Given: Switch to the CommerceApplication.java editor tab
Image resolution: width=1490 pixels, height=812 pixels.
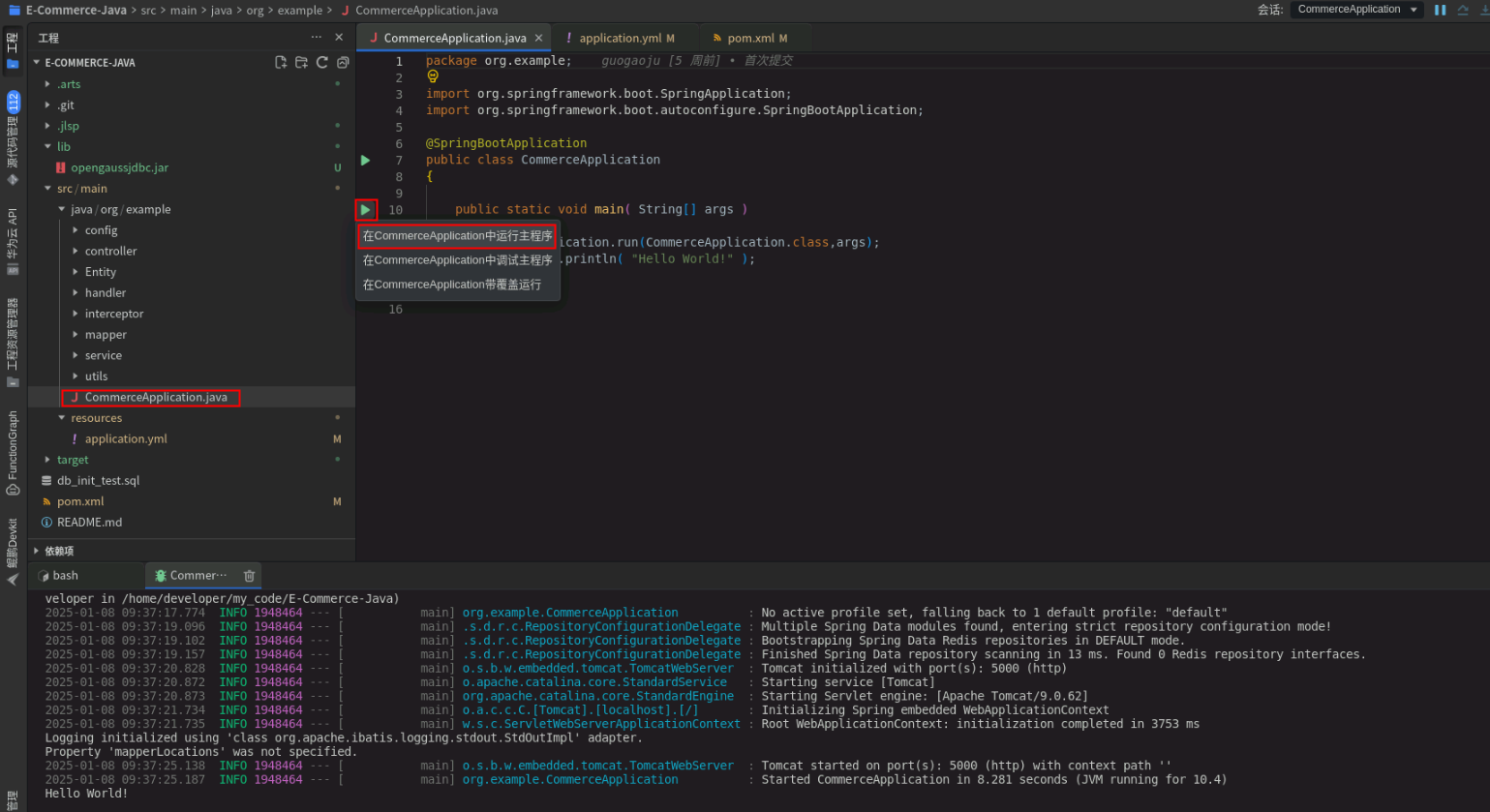Looking at the screenshot, I should point(454,38).
